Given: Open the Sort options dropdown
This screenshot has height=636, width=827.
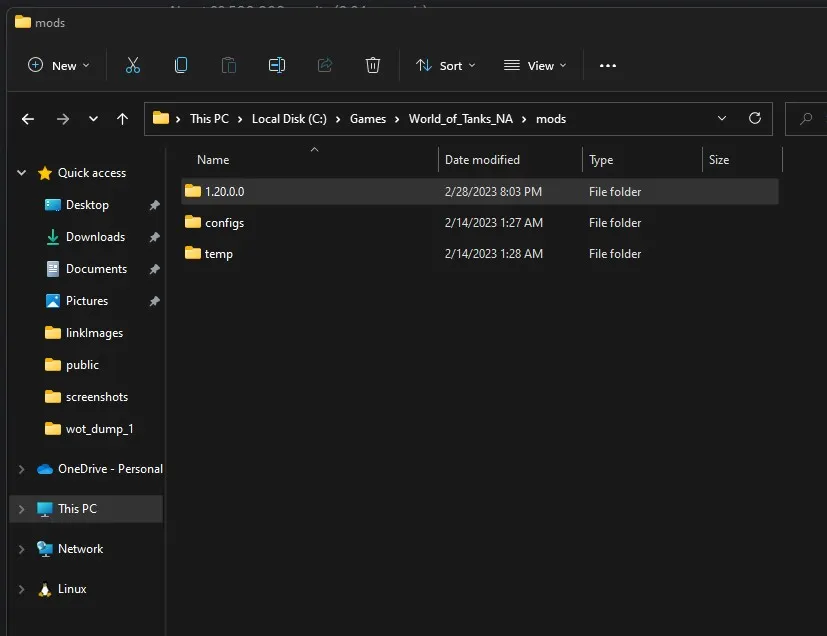Looking at the screenshot, I should pyautogui.click(x=446, y=65).
